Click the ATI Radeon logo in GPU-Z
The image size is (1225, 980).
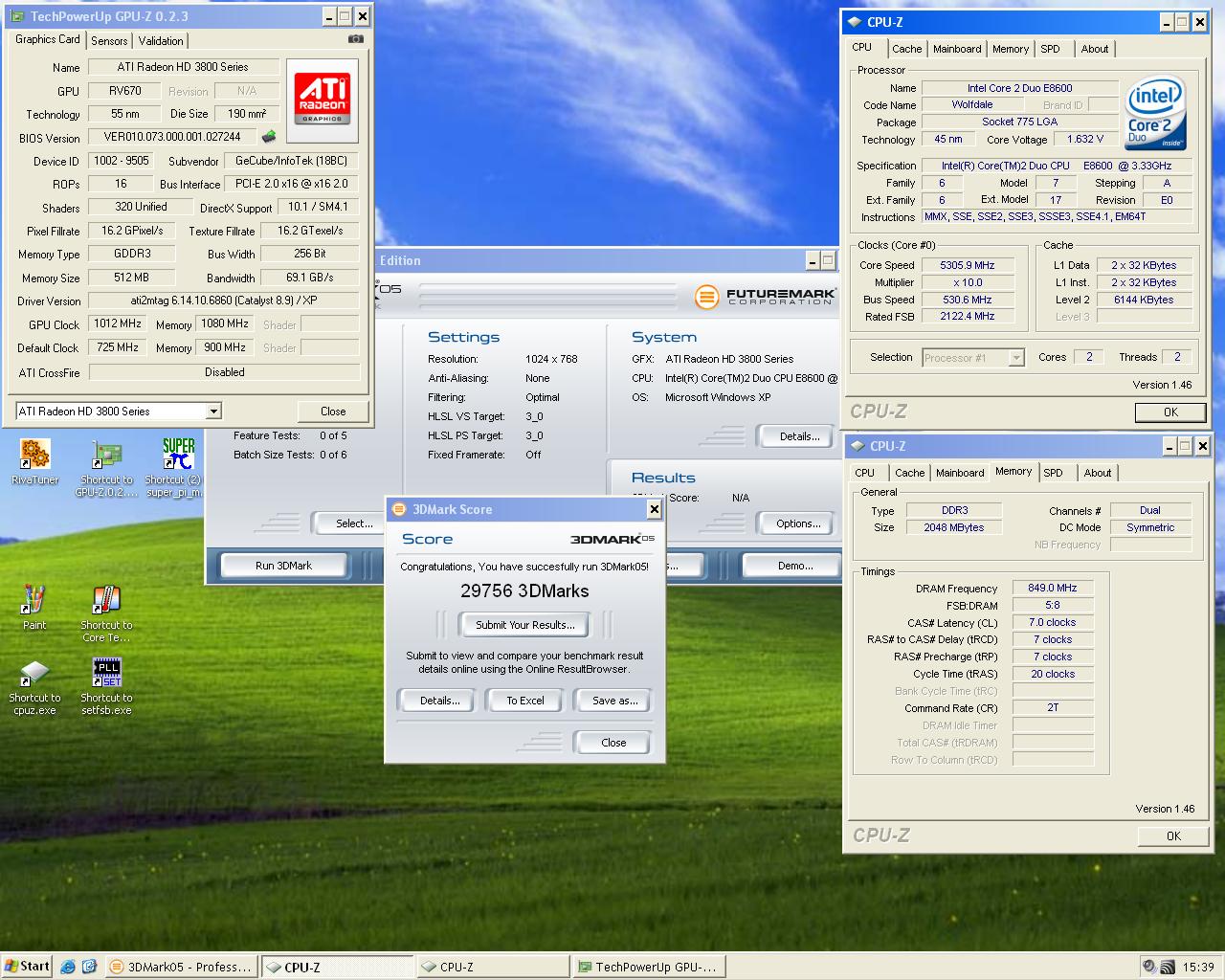tap(322, 99)
